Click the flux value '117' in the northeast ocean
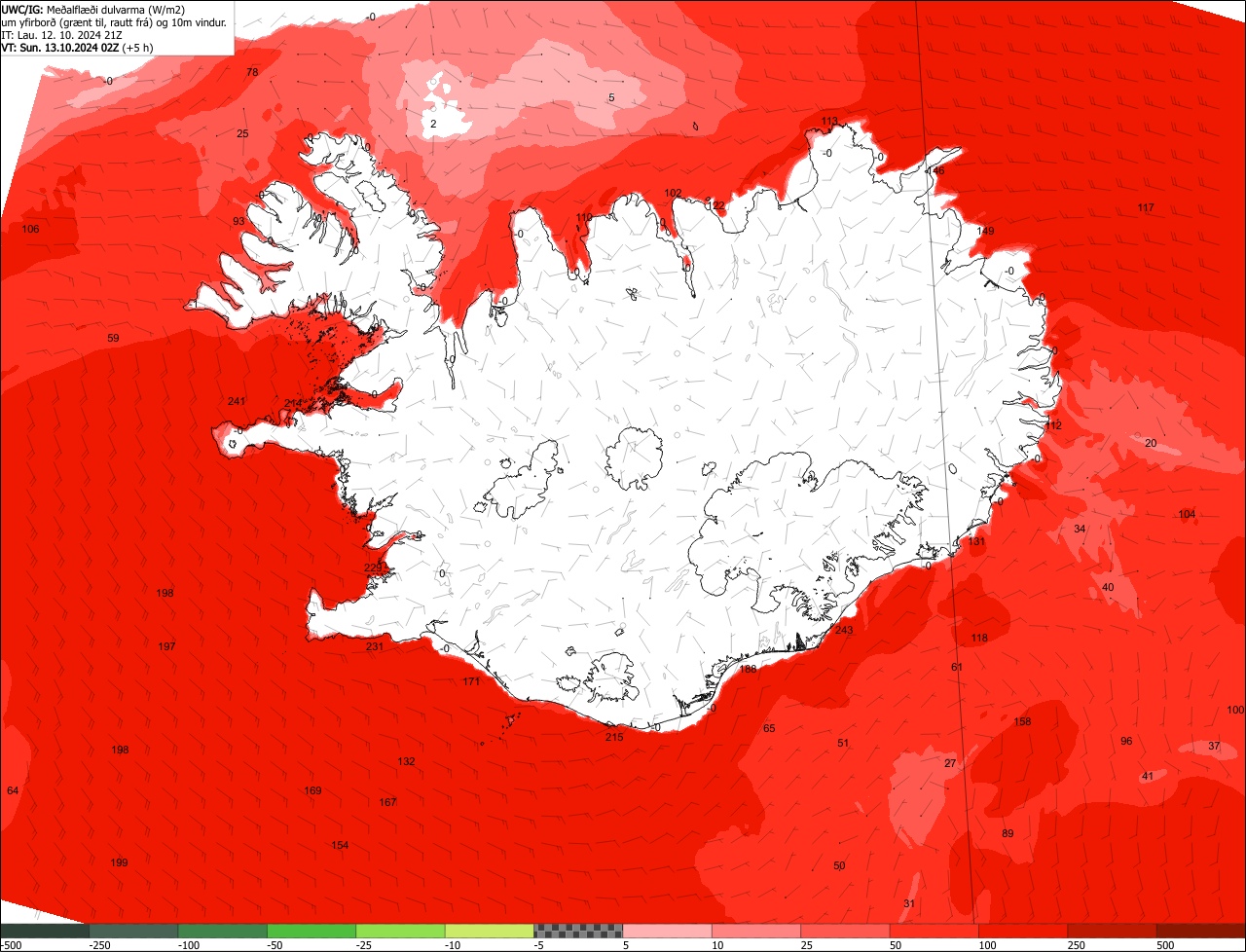The width and height of the screenshot is (1246, 952). point(1146,207)
